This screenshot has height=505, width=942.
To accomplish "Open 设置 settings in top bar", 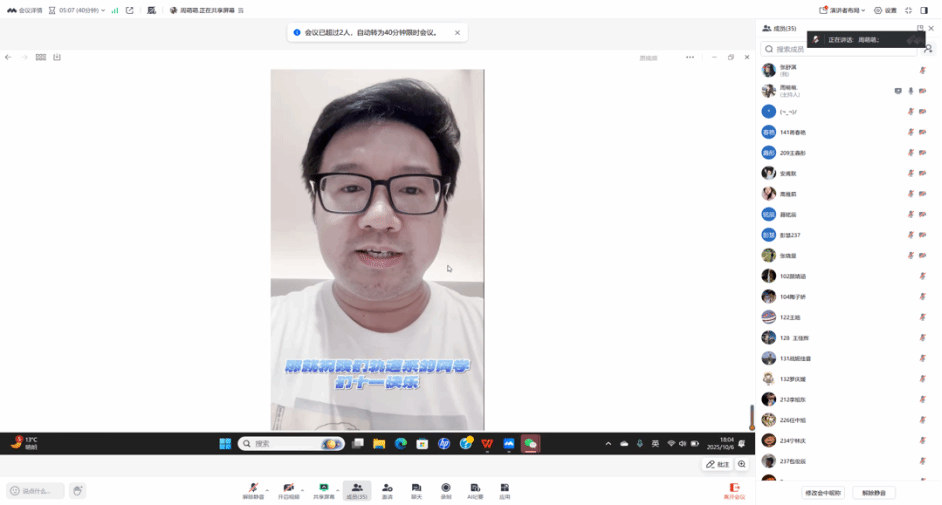I will point(885,10).
